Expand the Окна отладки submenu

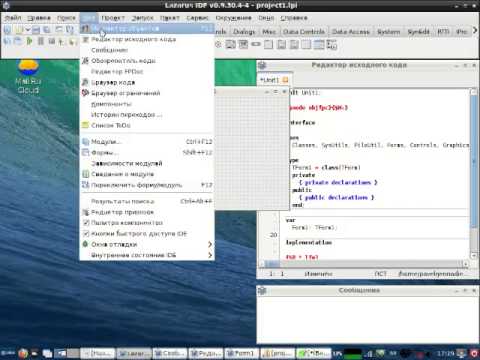[147, 244]
